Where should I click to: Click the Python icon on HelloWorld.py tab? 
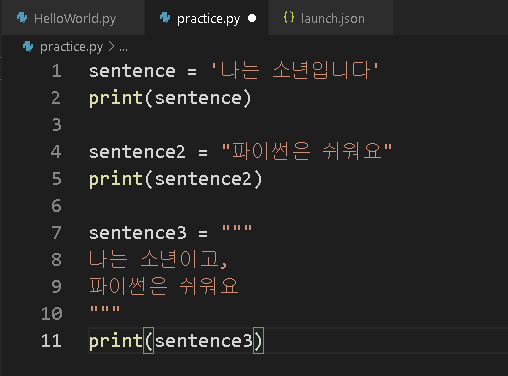(x=22, y=18)
